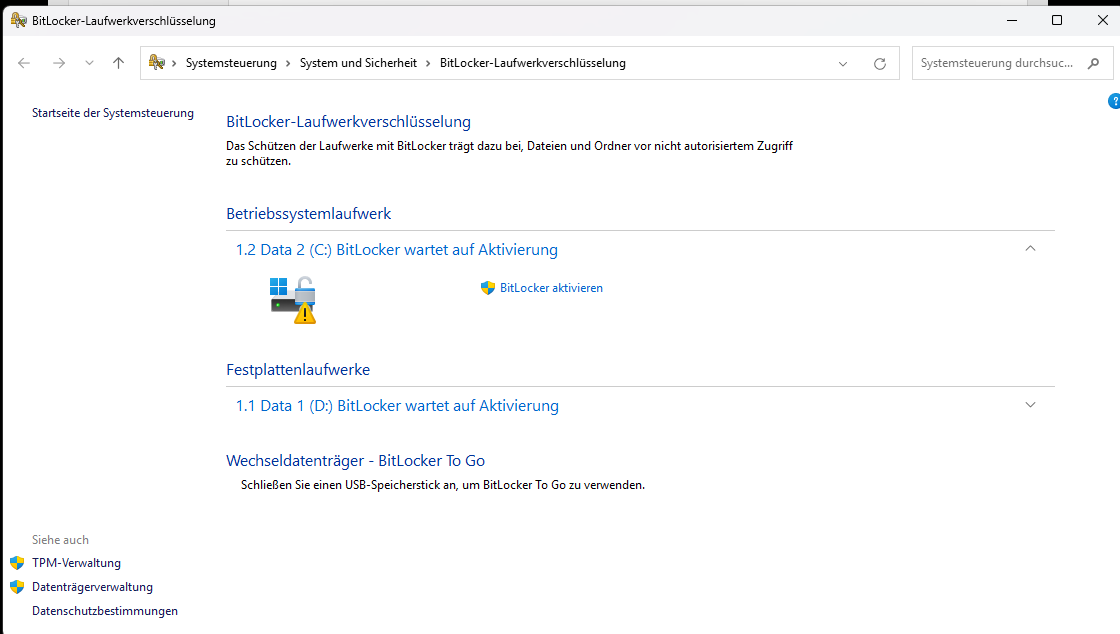Click BitLocker aktivieren link
The image size is (1120, 634).
click(x=551, y=288)
